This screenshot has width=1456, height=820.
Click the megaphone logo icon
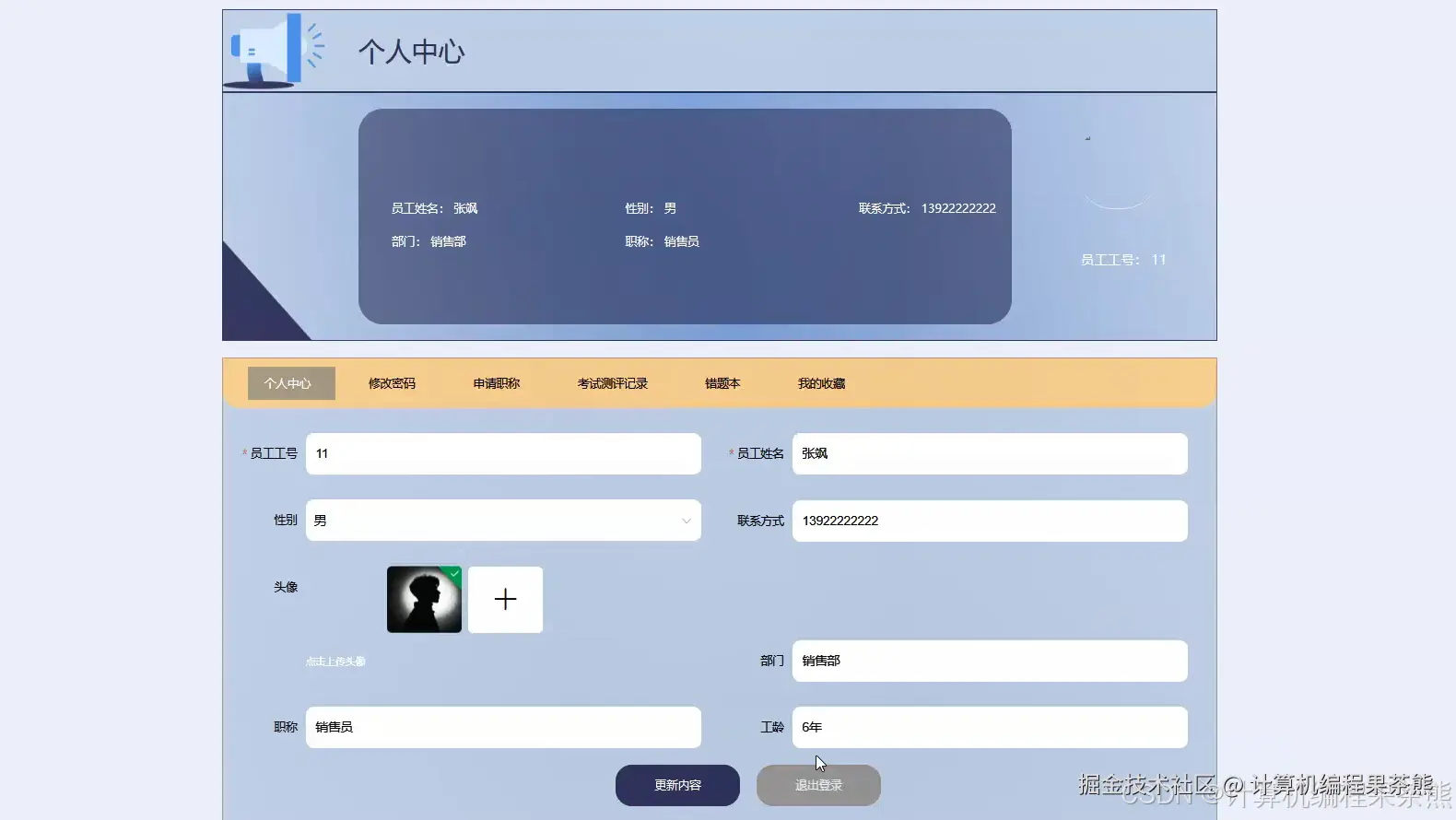pyautogui.click(x=275, y=51)
